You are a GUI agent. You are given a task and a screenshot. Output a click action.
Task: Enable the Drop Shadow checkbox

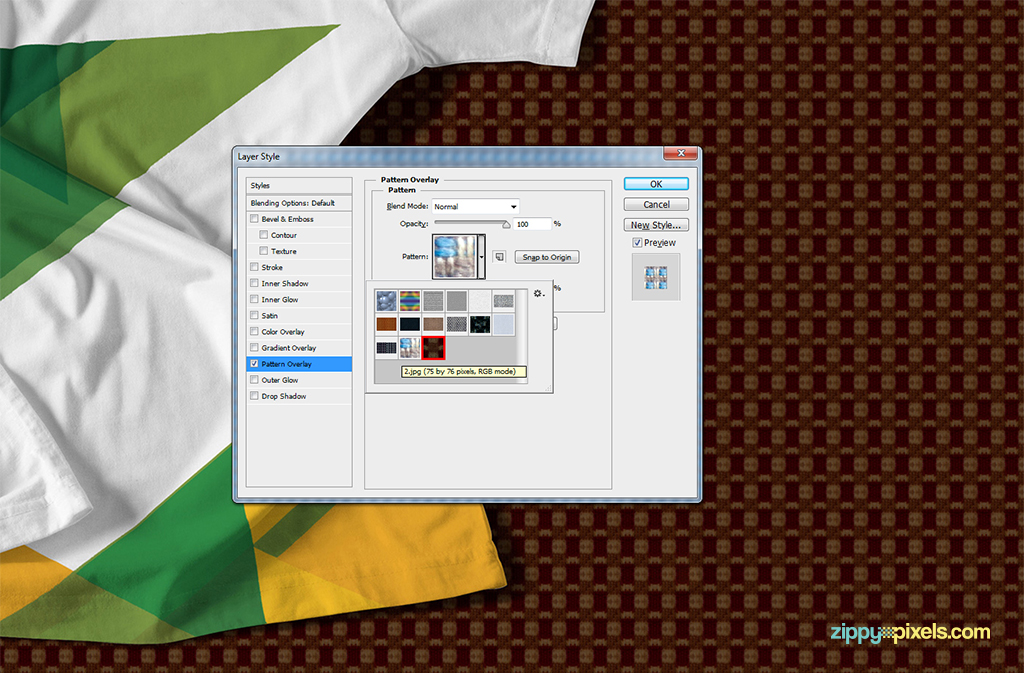pos(254,396)
